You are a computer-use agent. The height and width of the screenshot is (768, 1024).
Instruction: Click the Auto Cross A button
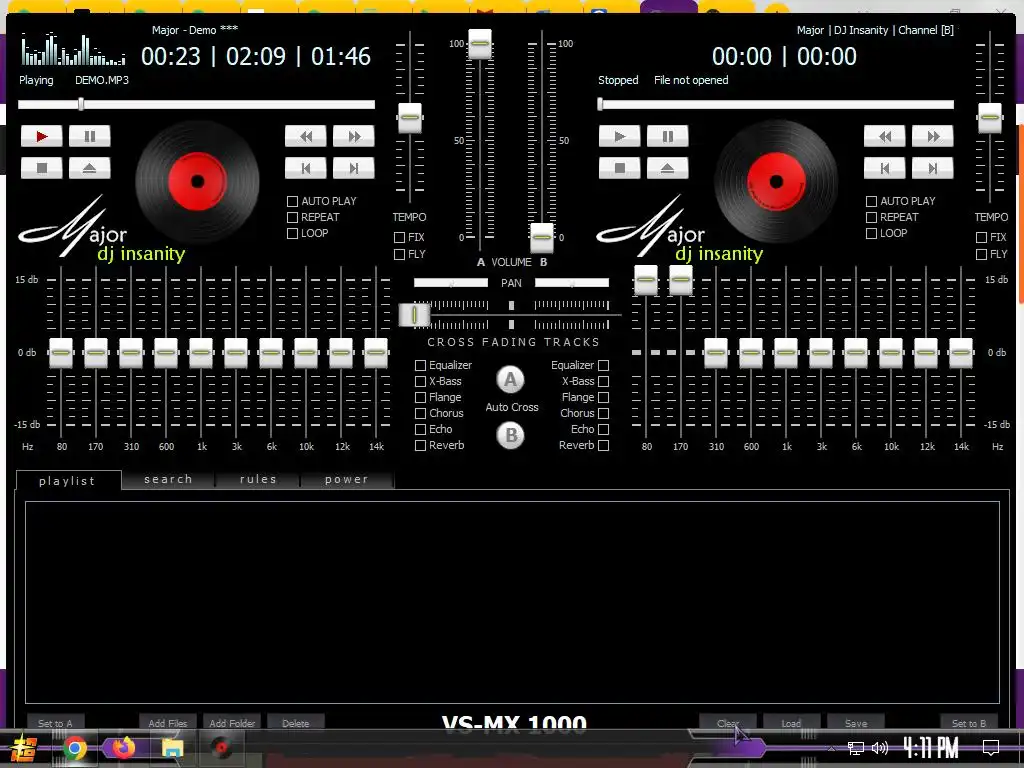[511, 379]
